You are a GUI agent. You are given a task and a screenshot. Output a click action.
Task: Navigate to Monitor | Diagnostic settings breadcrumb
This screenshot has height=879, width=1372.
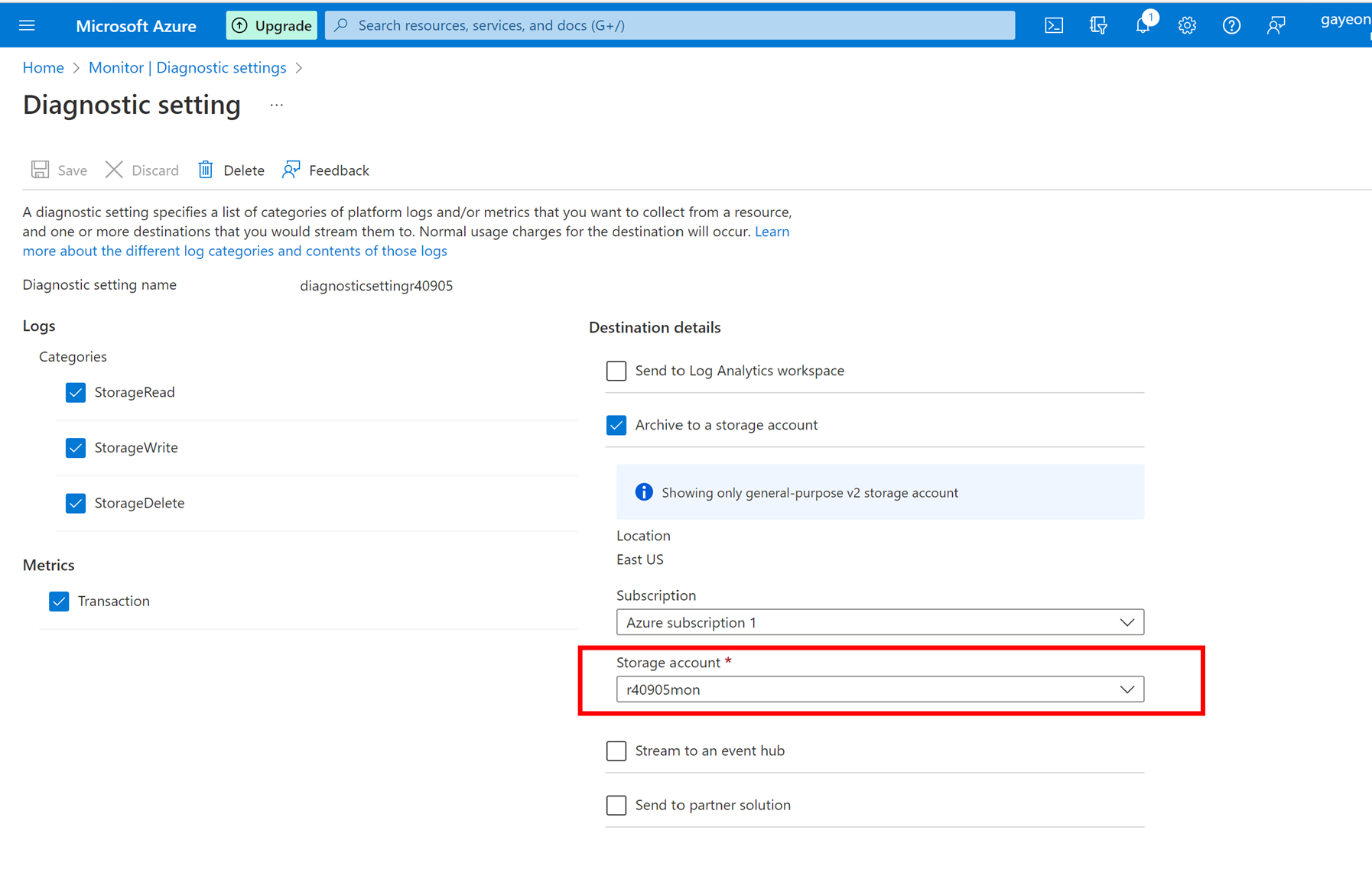point(187,67)
